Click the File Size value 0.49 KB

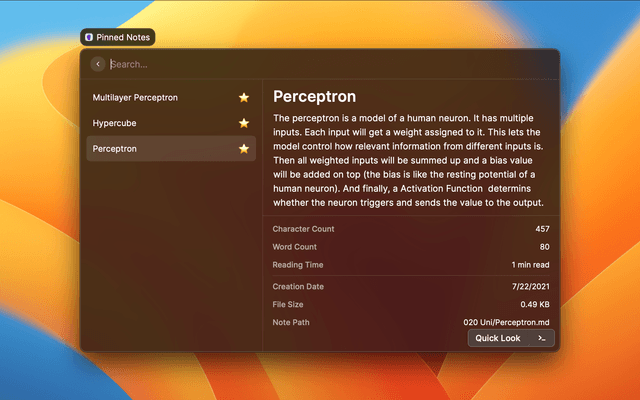pos(533,304)
